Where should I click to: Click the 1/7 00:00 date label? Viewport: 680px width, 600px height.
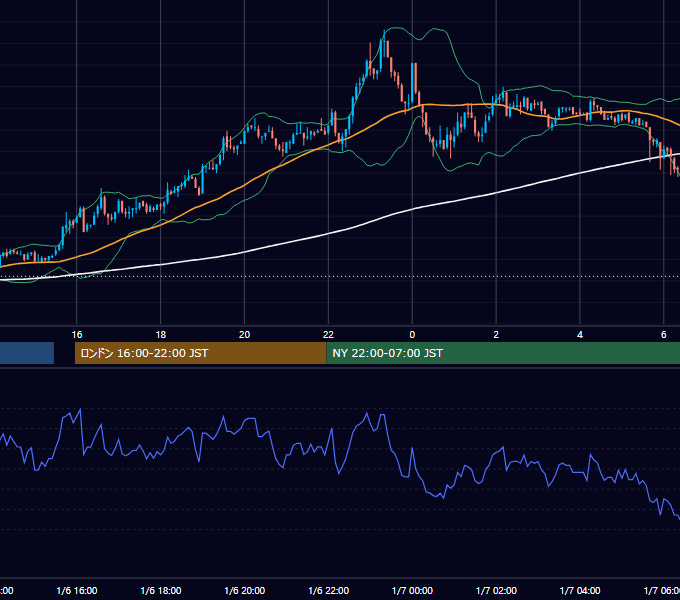(412, 590)
